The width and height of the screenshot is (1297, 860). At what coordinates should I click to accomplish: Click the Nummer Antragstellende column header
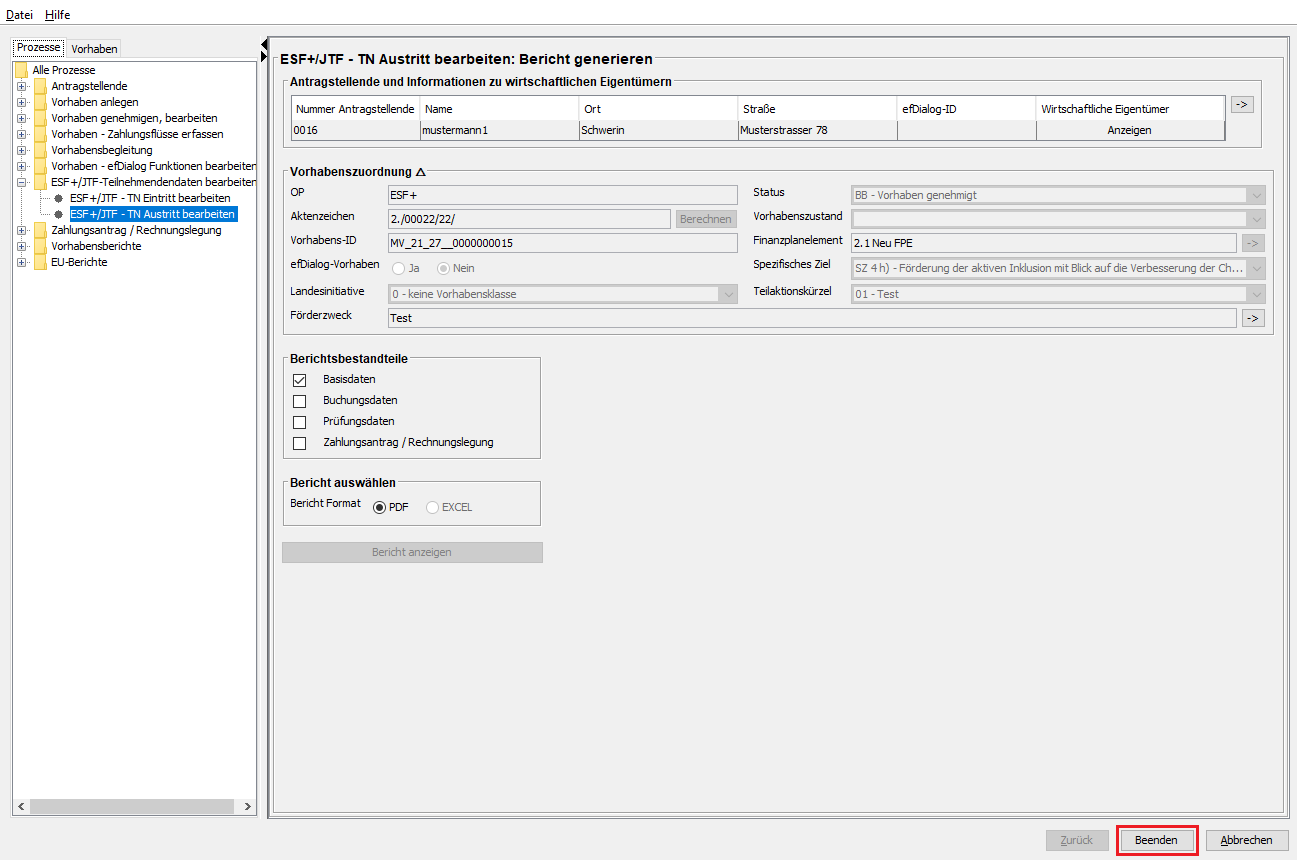point(355,109)
